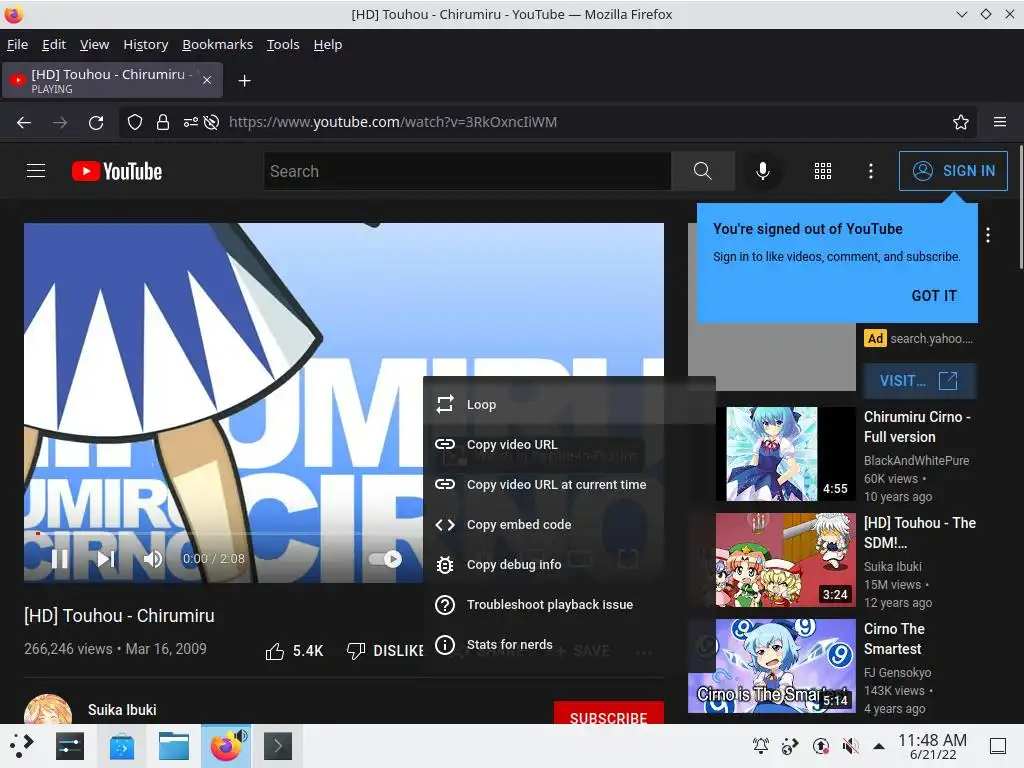Open the View menu
1024x768 pixels.
95,44
